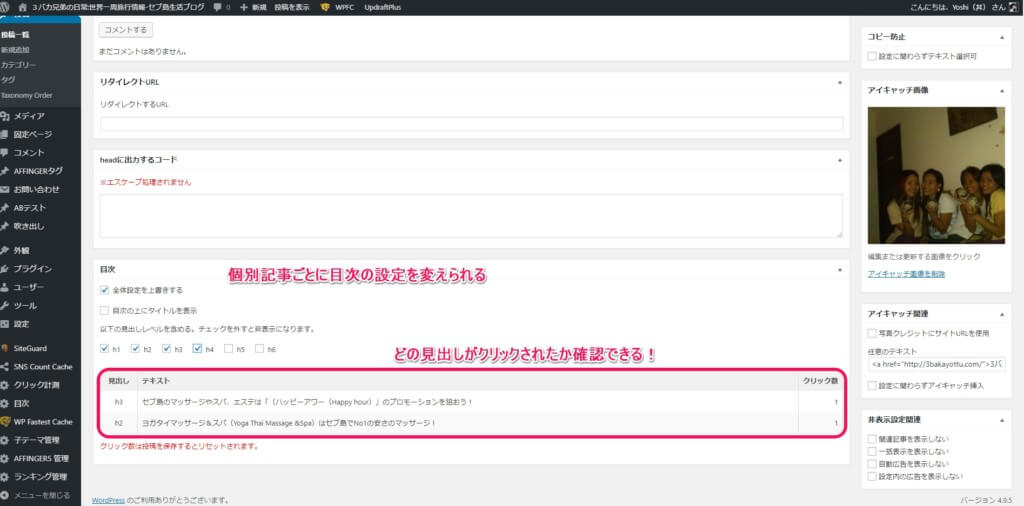Click the WordPress logo in admin bar

[5, 7]
